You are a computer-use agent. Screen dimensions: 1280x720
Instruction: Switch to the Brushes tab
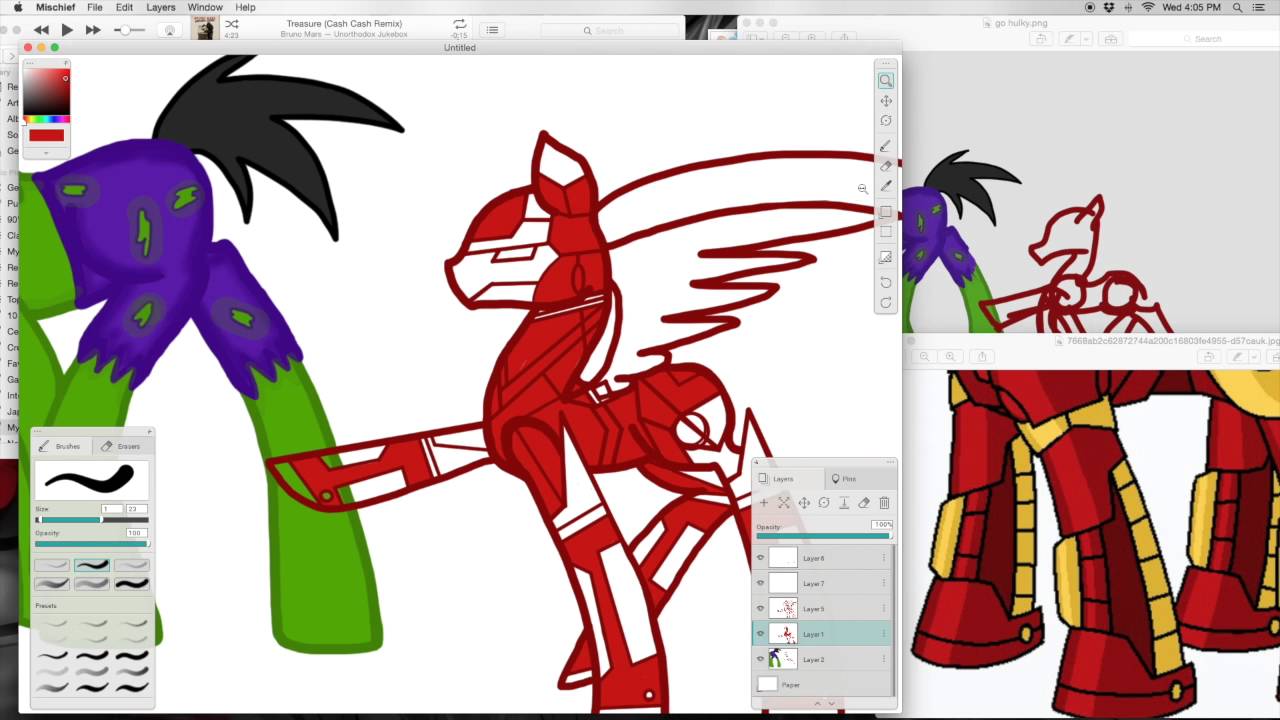[60, 446]
